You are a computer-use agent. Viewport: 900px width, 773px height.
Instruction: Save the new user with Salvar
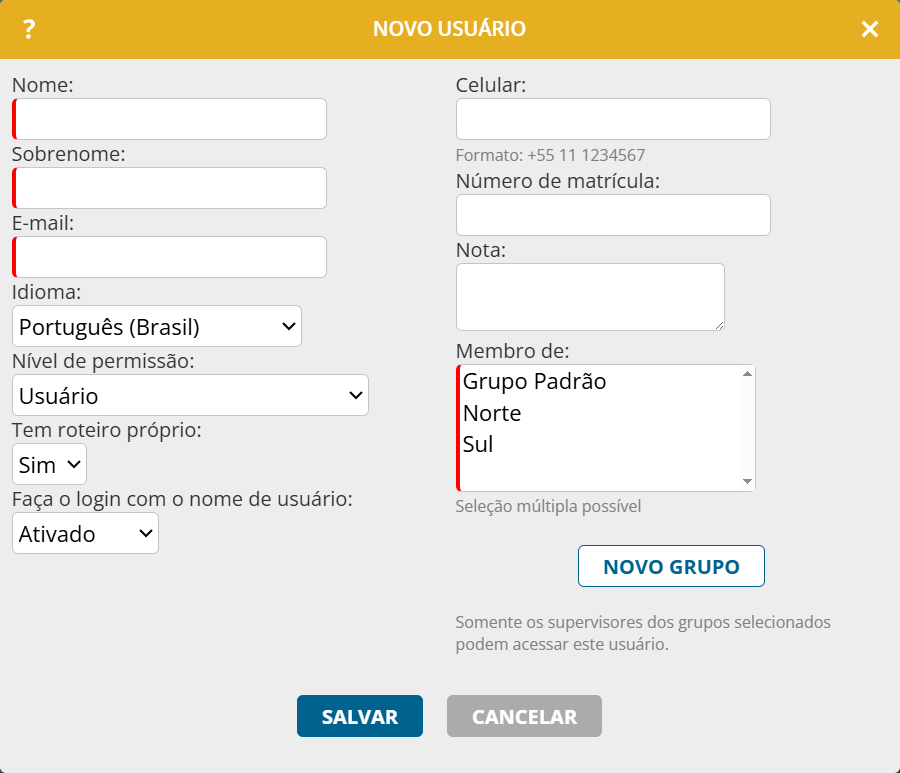[x=360, y=716]
